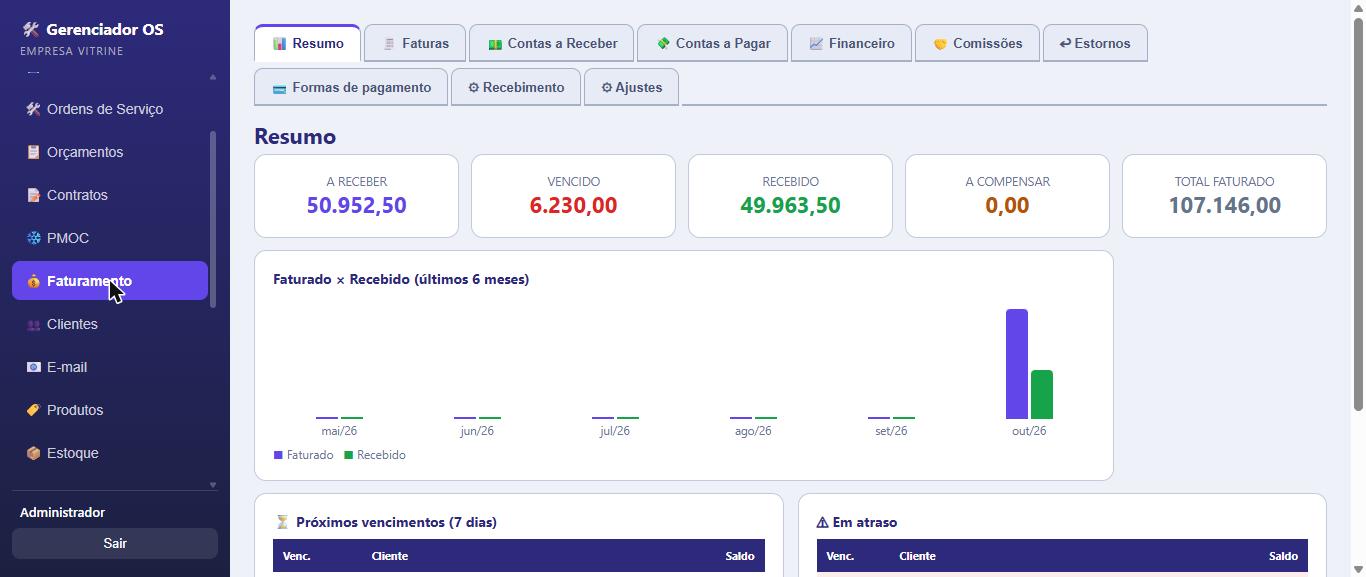This screenshot has width=1366, height=577.
Task: Open Ordens de Serviço via its sidebar icon
Action: pyautogui.click(x=33, y=109)
